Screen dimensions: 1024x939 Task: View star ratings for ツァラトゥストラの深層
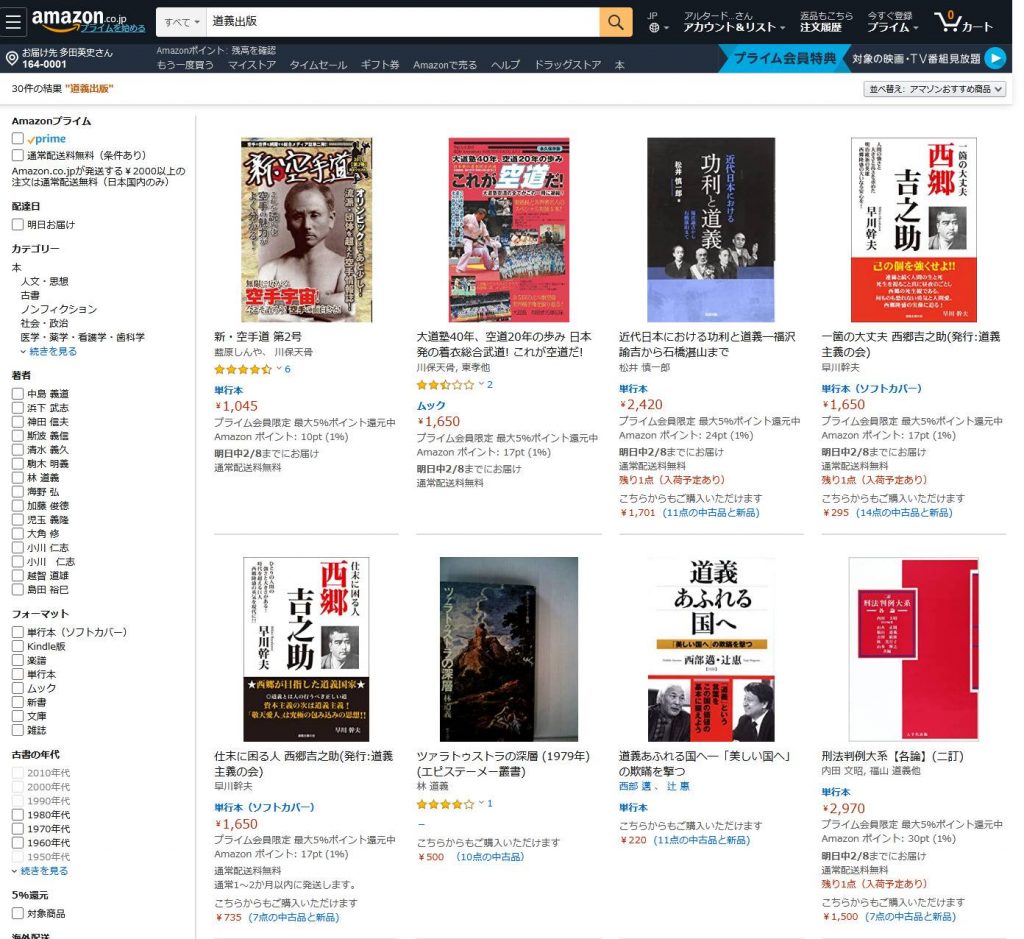(x=445, y=804)
